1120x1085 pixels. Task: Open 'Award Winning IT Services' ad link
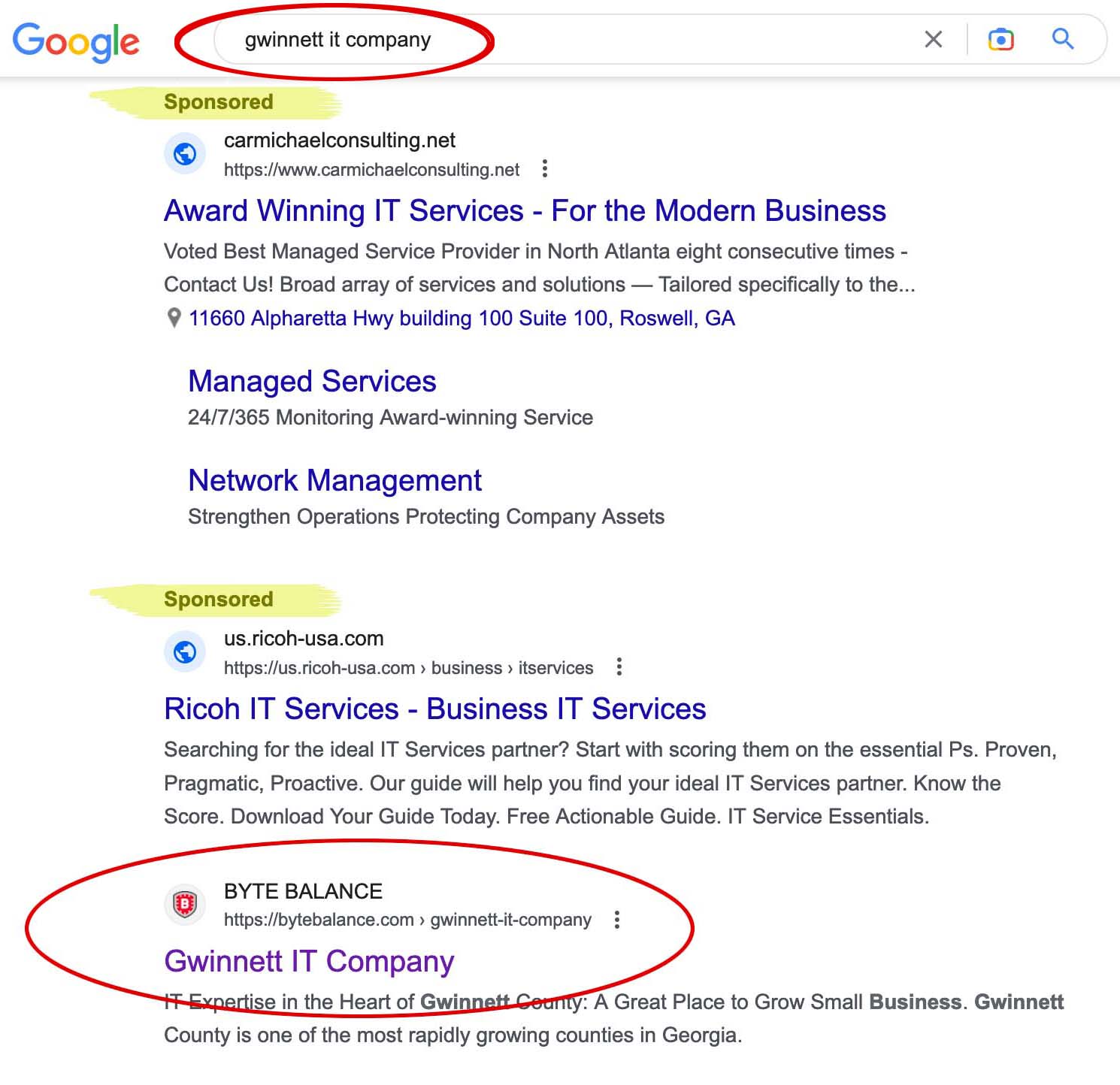tap(525, 211)
